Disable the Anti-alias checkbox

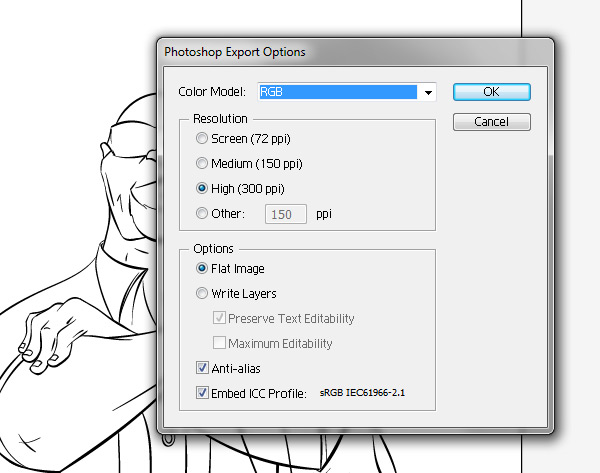click(203, 369)
